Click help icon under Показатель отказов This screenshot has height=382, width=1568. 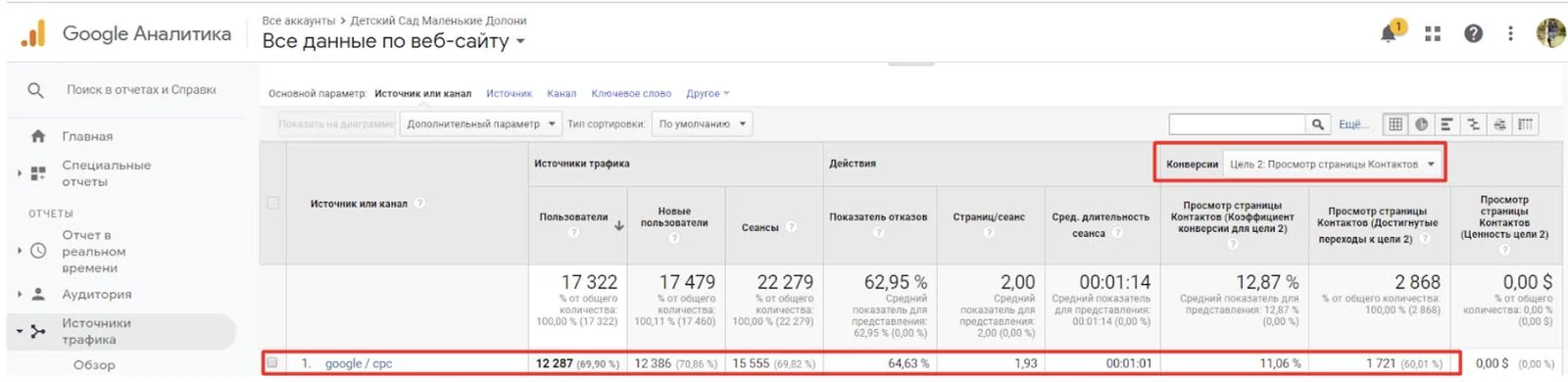(878, 233)
